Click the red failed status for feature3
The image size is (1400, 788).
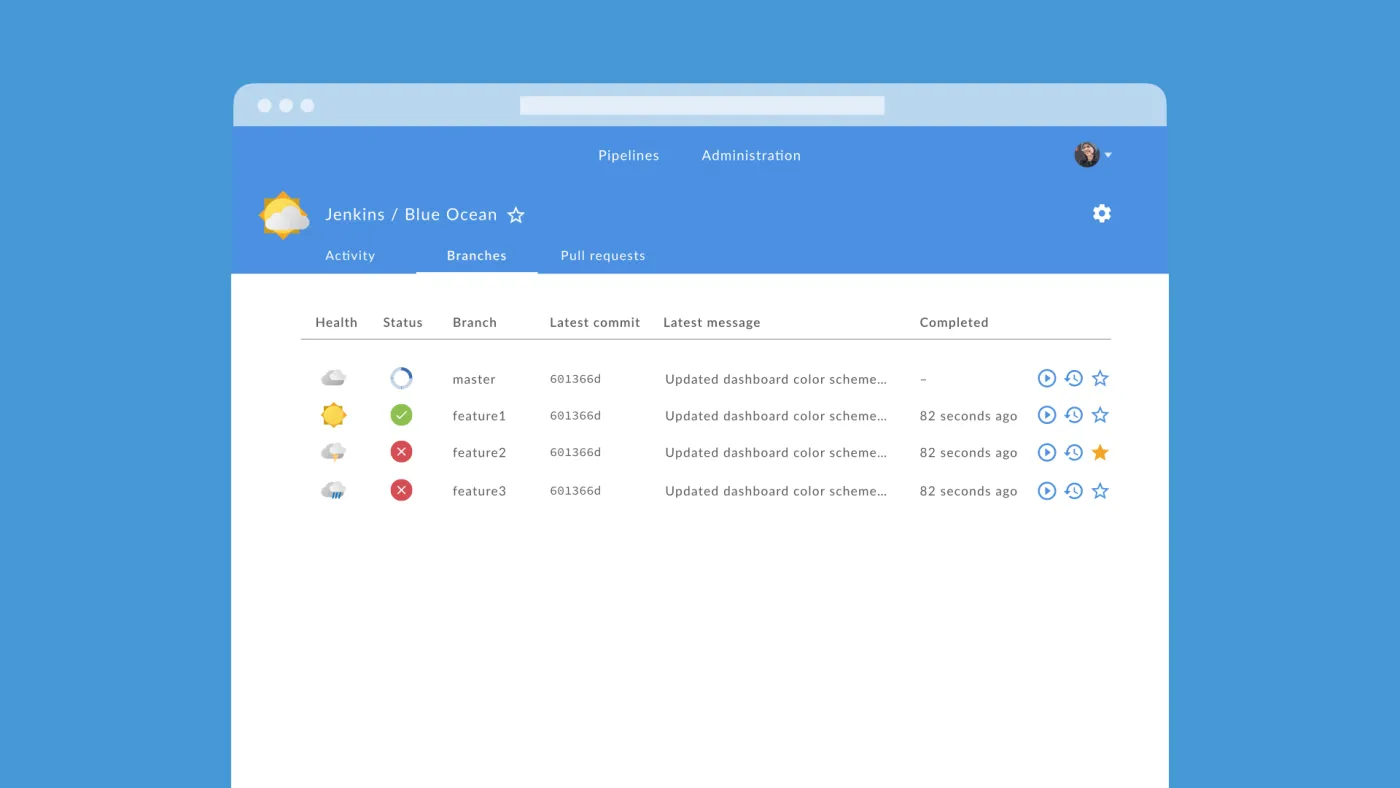pos(401,490)
